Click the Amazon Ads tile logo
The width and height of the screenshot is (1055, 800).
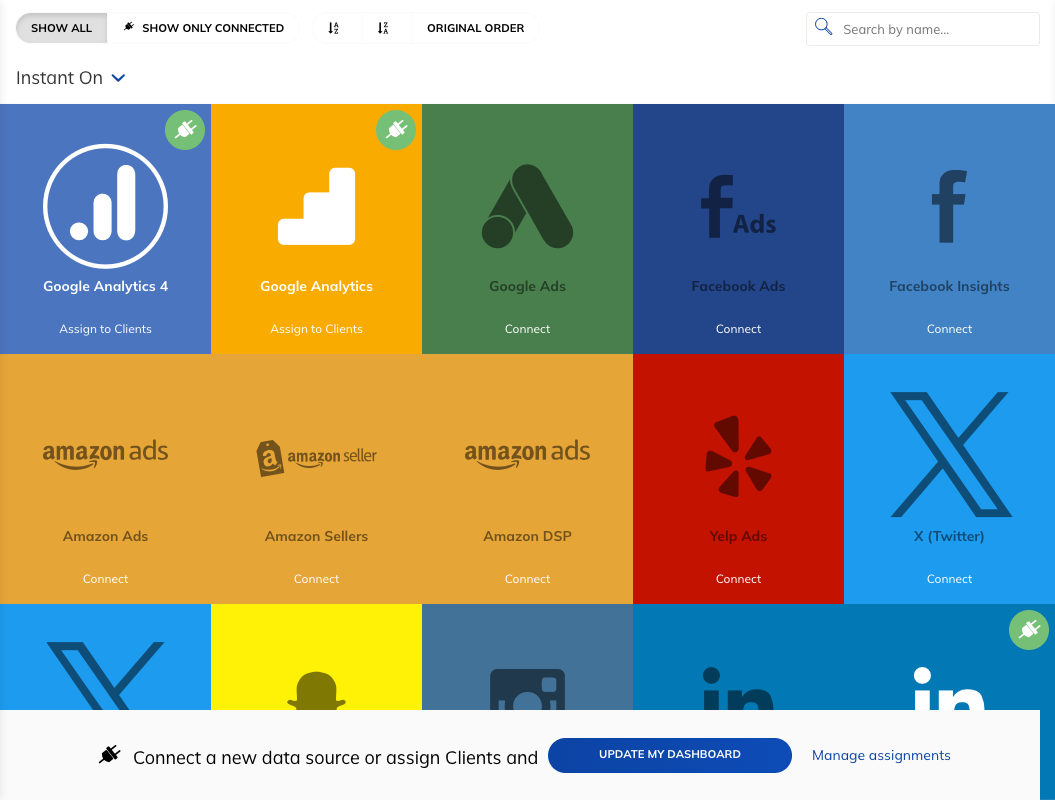[x=106, y=455]
